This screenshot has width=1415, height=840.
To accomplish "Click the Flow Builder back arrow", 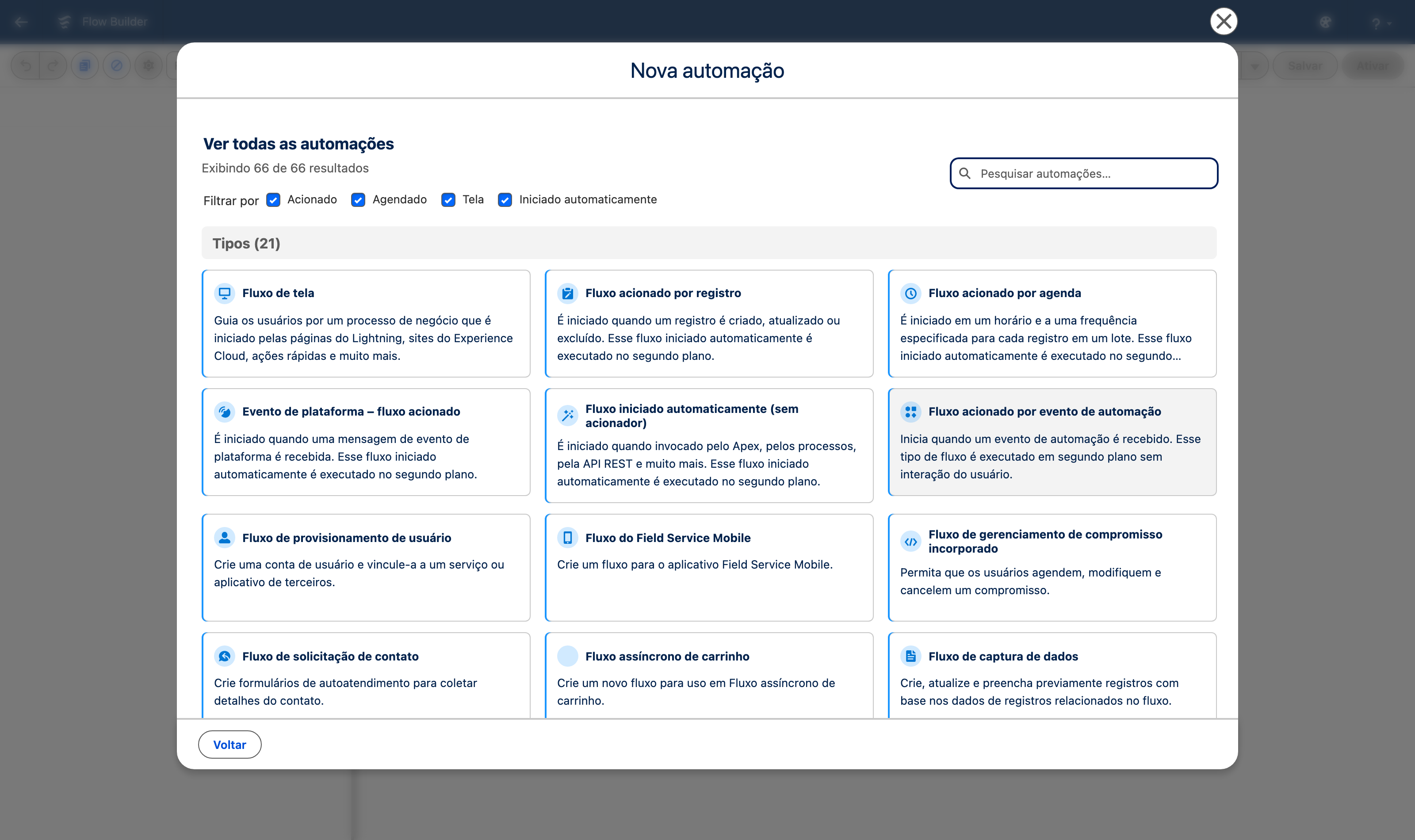I will point(22,22).
